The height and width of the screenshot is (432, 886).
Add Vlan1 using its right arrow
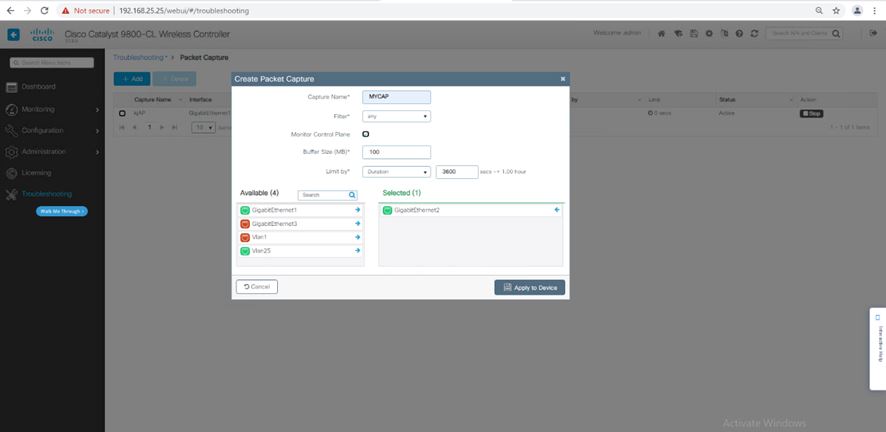357,237
